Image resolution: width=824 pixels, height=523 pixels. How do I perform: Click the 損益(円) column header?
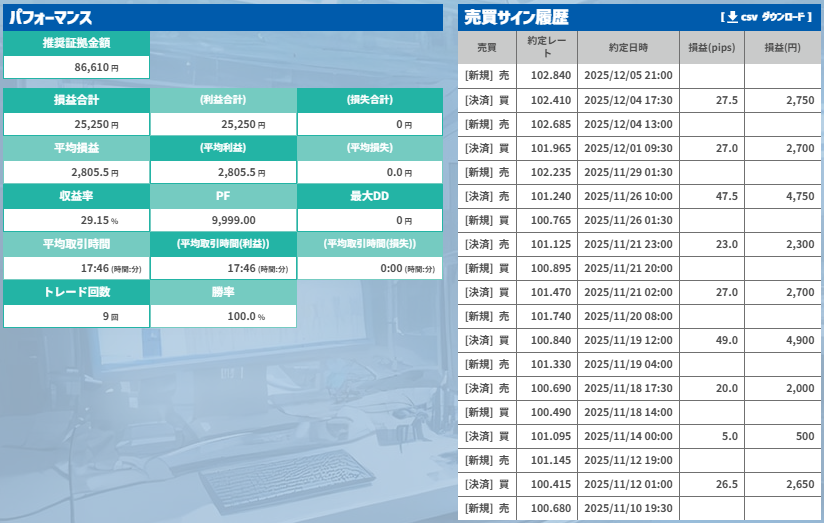780,47
